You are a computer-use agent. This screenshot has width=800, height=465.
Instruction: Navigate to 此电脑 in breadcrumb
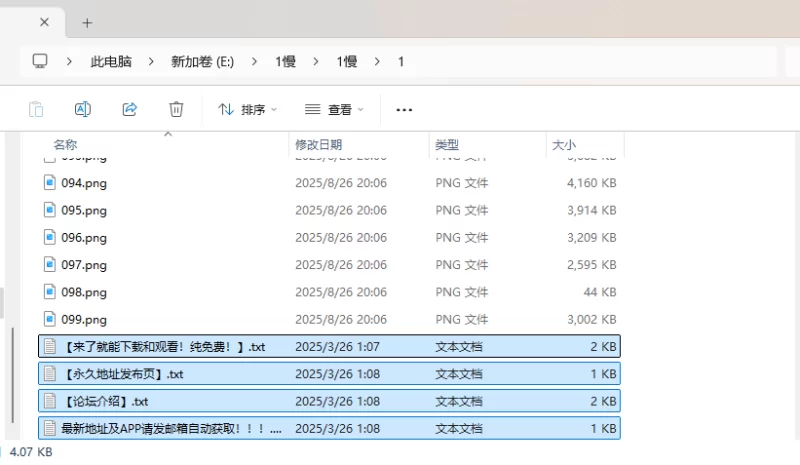point(111,62)
